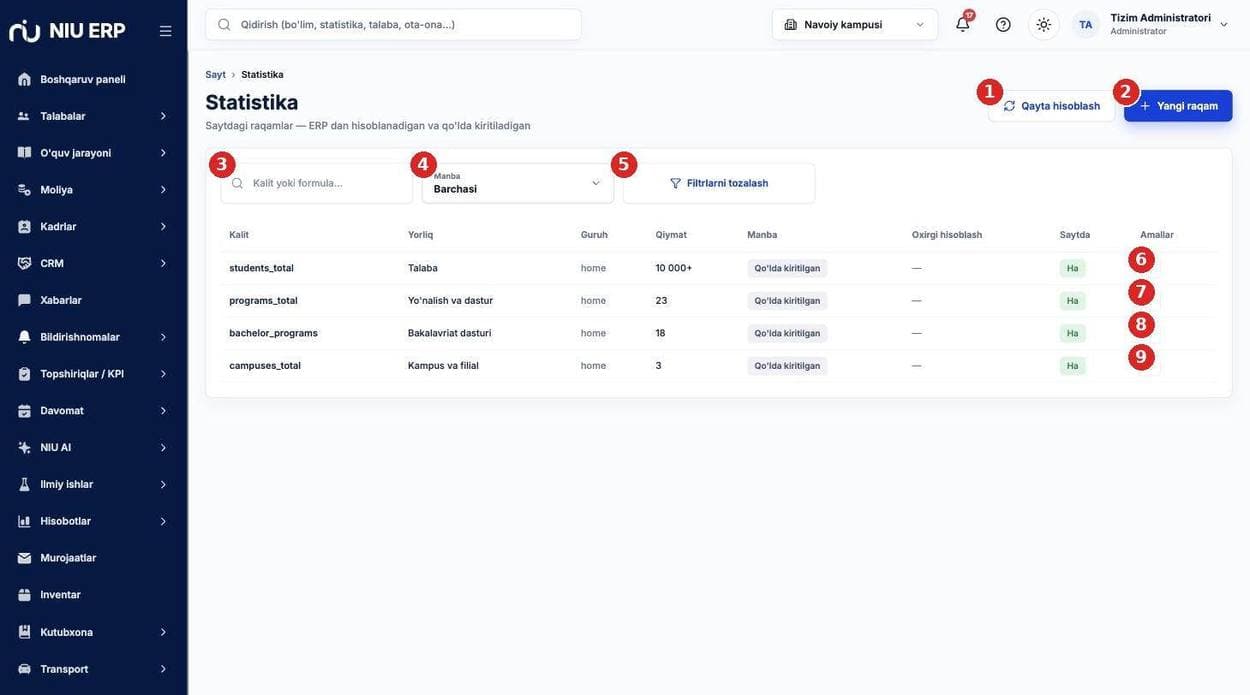Open Boshqaruv paneli home icon

pyautogui.click(x=24, y=79)
